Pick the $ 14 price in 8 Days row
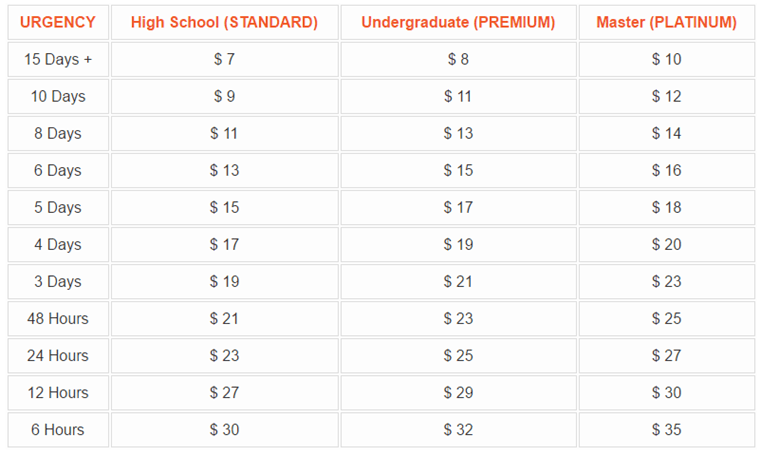 [666, 133]
